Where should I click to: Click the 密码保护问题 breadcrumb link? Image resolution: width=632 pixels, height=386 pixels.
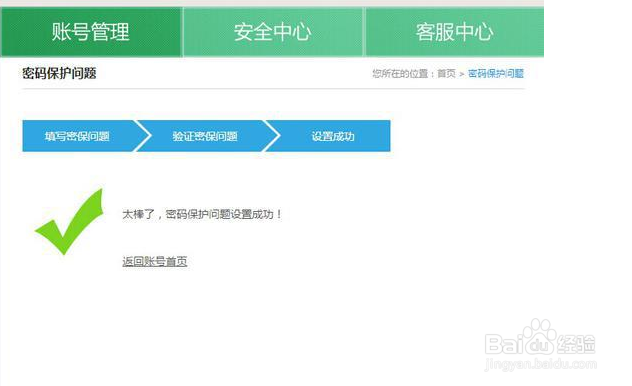pos(496,74)
